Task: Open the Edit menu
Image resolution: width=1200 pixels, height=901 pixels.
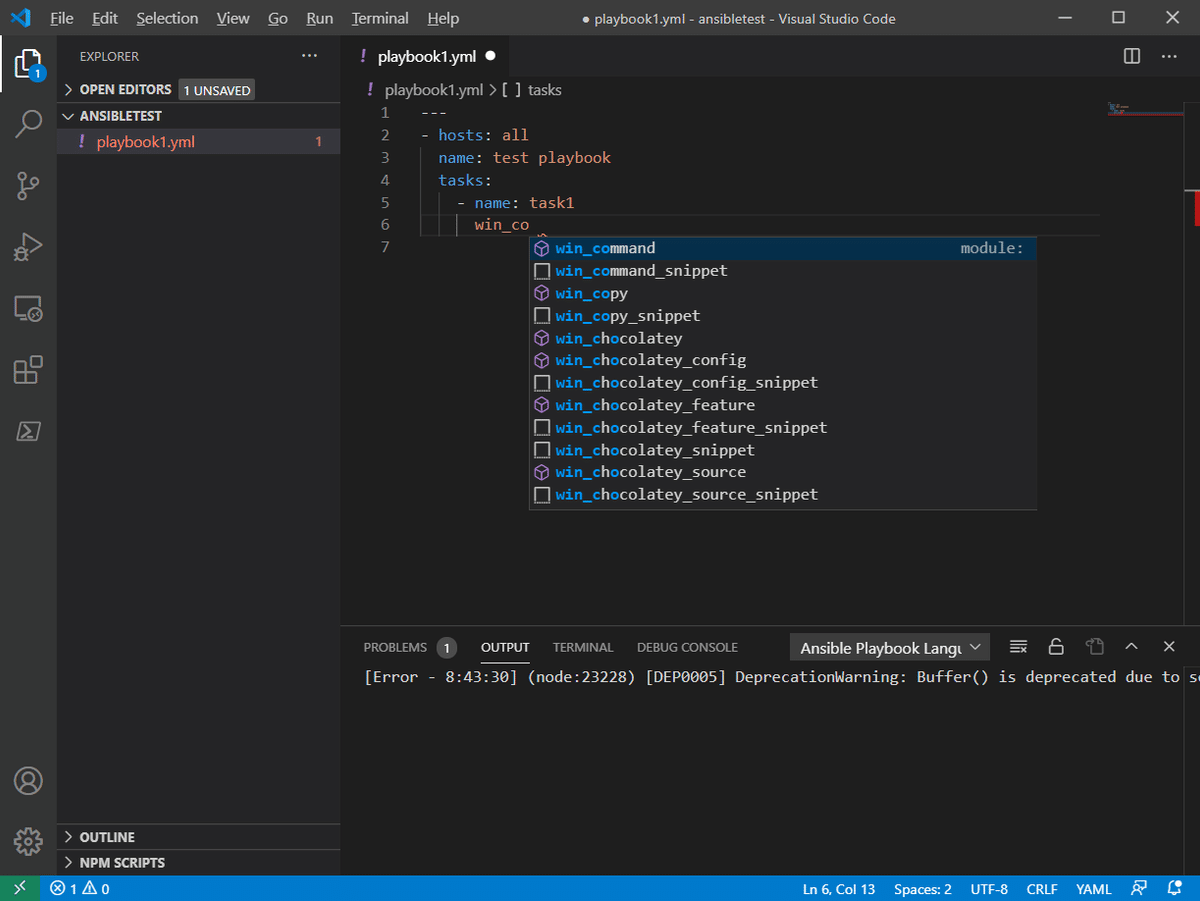Action: click(x=104, y=18)
